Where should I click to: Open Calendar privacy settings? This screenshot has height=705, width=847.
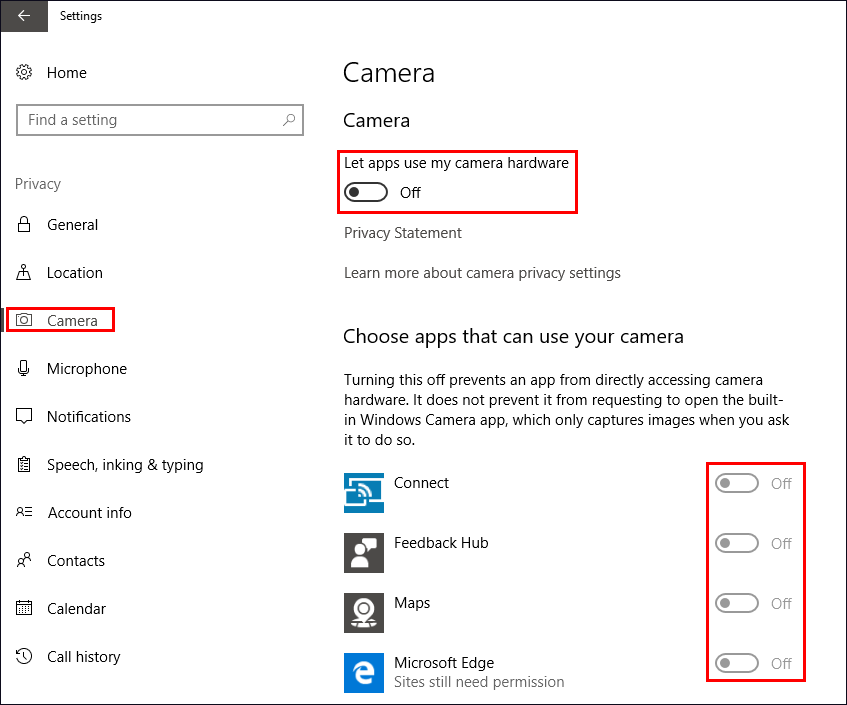76,609
